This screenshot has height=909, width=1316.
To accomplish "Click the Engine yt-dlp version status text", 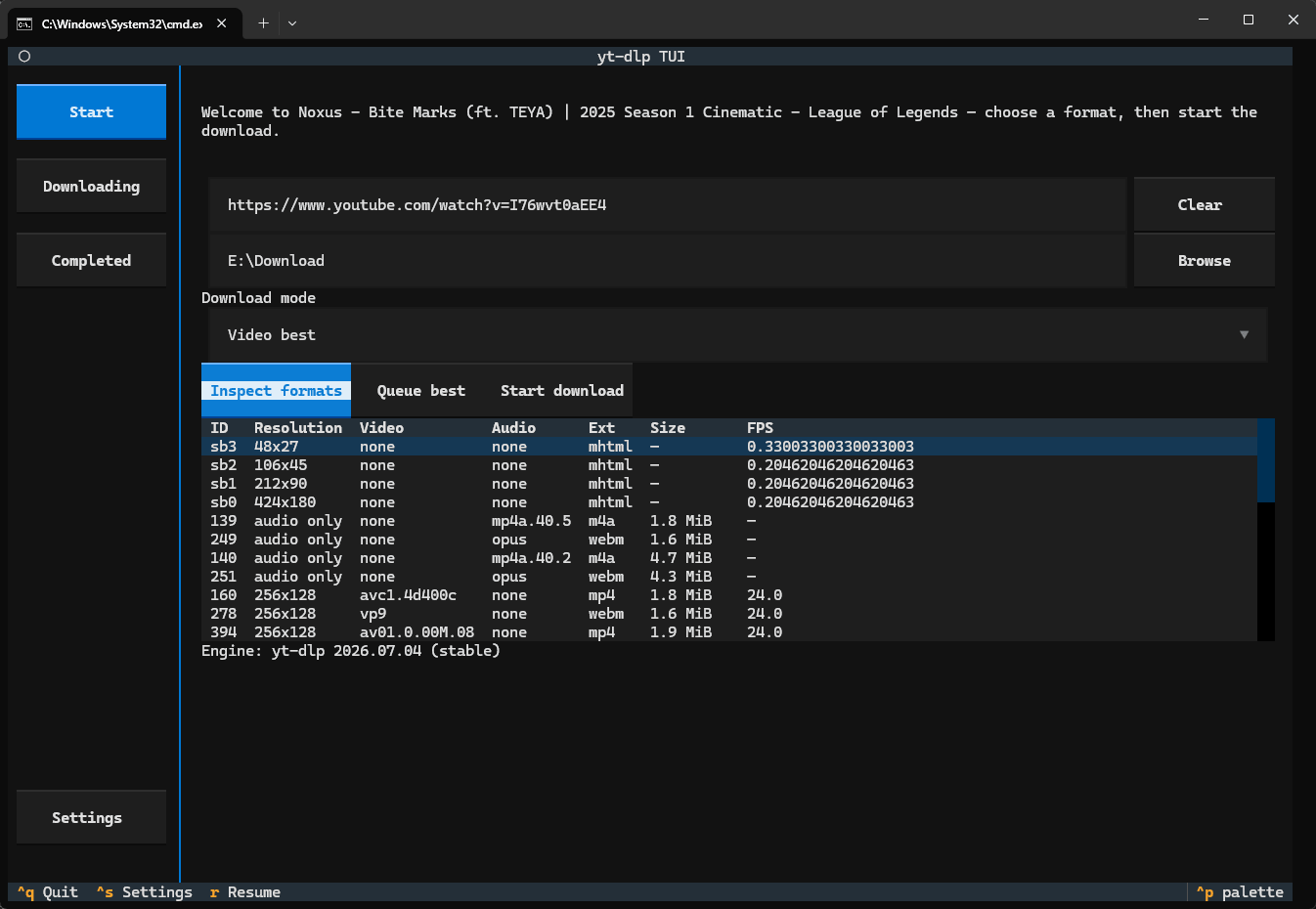I will click(x=351, y=651).
